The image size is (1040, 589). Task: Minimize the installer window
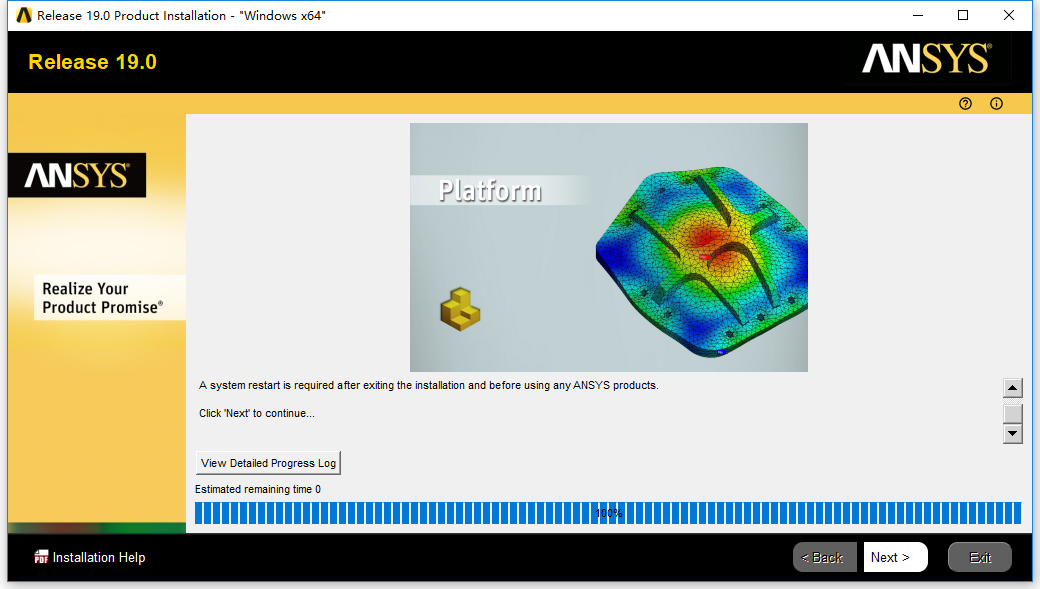(918, 15)
